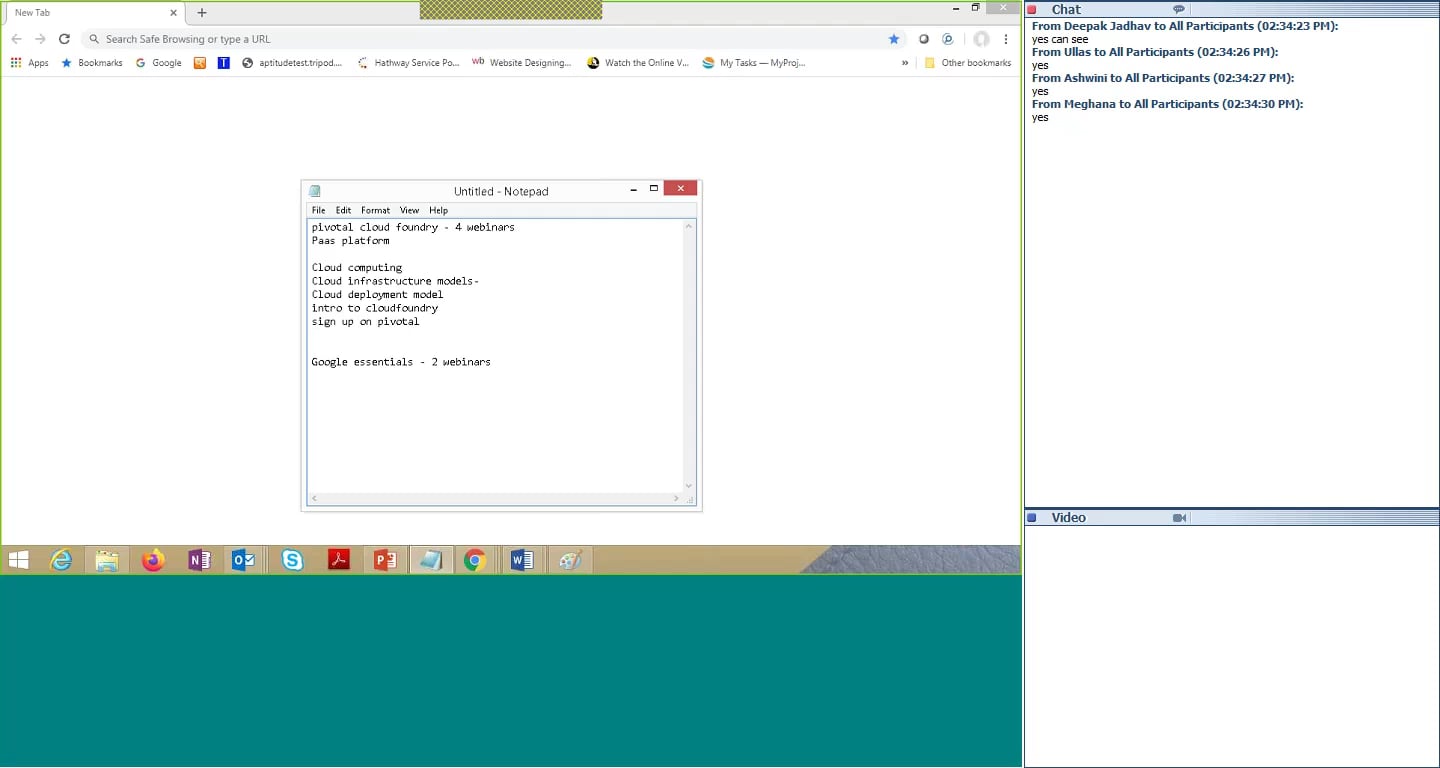Click the line 'Paas platform' in Notepad
The width and height of the screenshot is (1440, 768).
coord(350,241)
